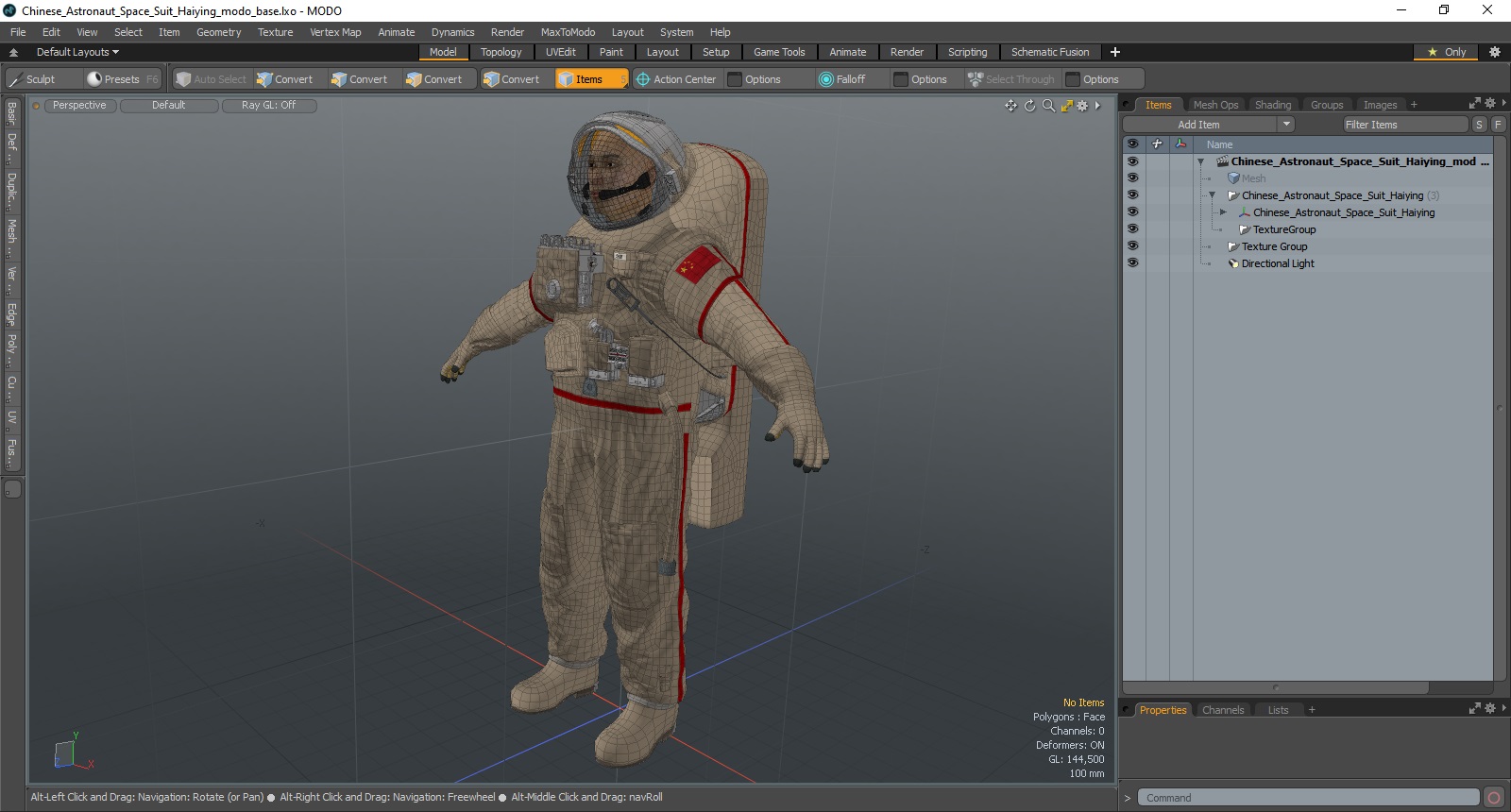This screenshot has height=812, width=1511.
Task: Collapse the scene root tree item
Action: click(1200, 162)
